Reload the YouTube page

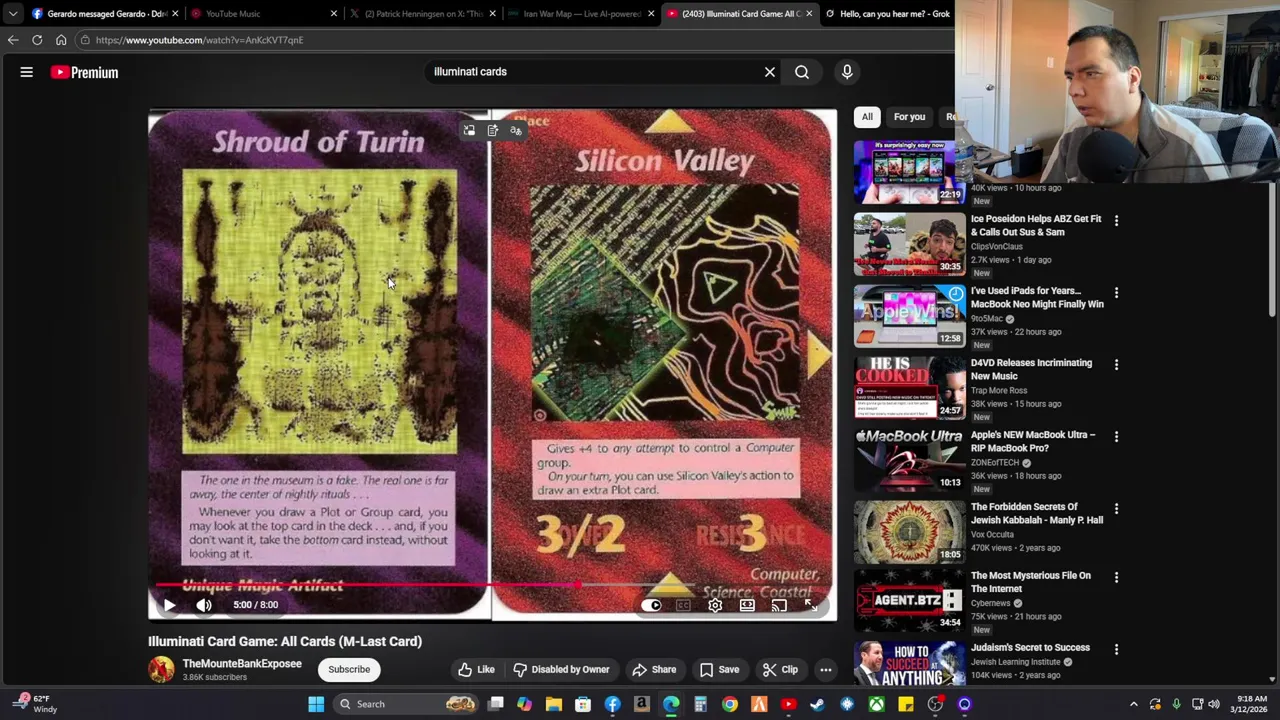tap(37, 40)
